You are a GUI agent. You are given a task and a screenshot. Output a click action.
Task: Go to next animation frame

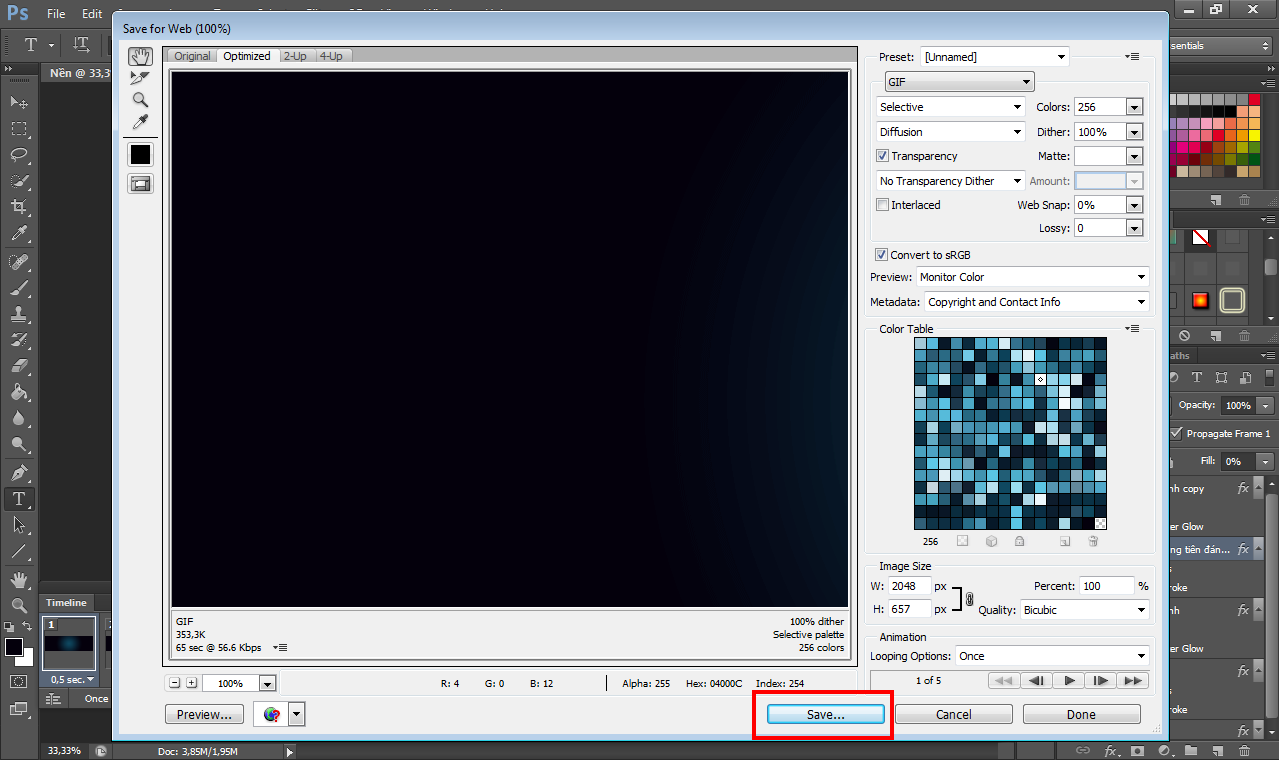click(1101, 681)
